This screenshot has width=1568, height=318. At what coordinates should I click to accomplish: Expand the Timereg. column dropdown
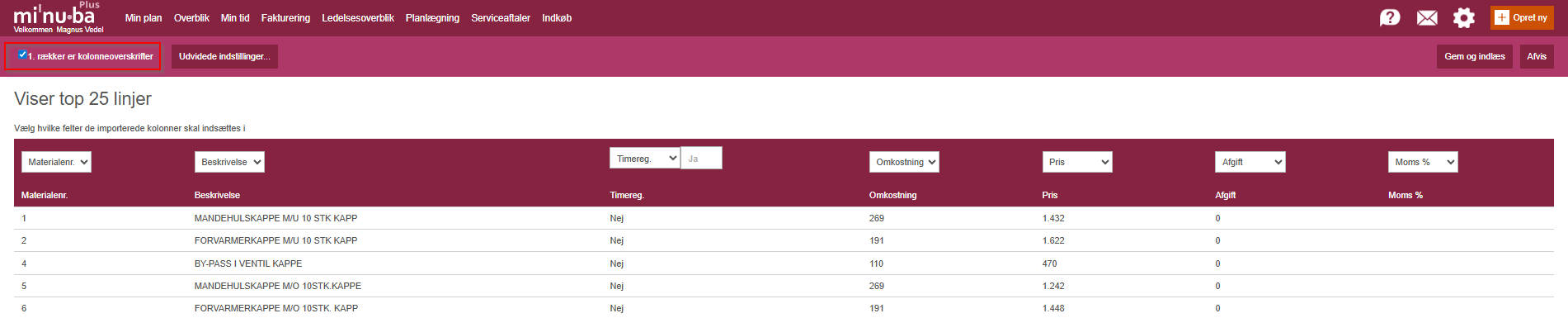pyautogui.click(x=645, y=158)
